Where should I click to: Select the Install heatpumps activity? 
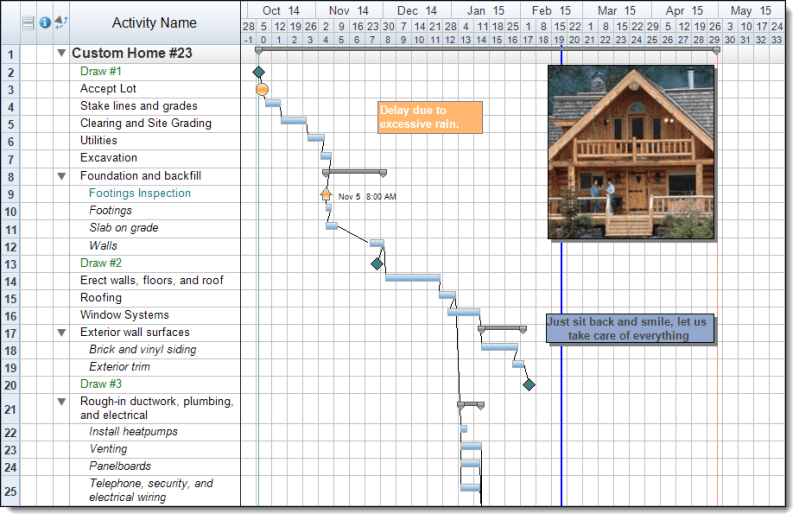pos(134,432)
